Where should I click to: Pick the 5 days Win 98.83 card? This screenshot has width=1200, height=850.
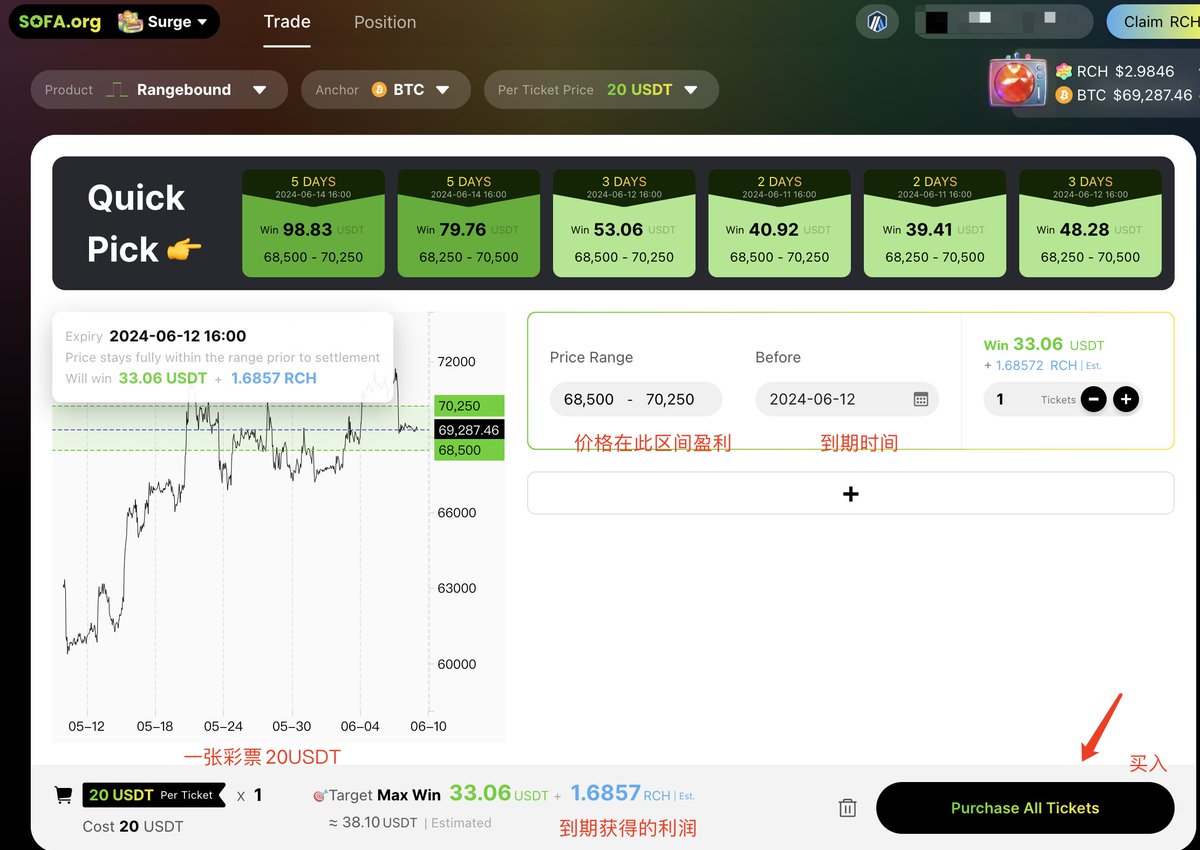click(x=314, y=223)
